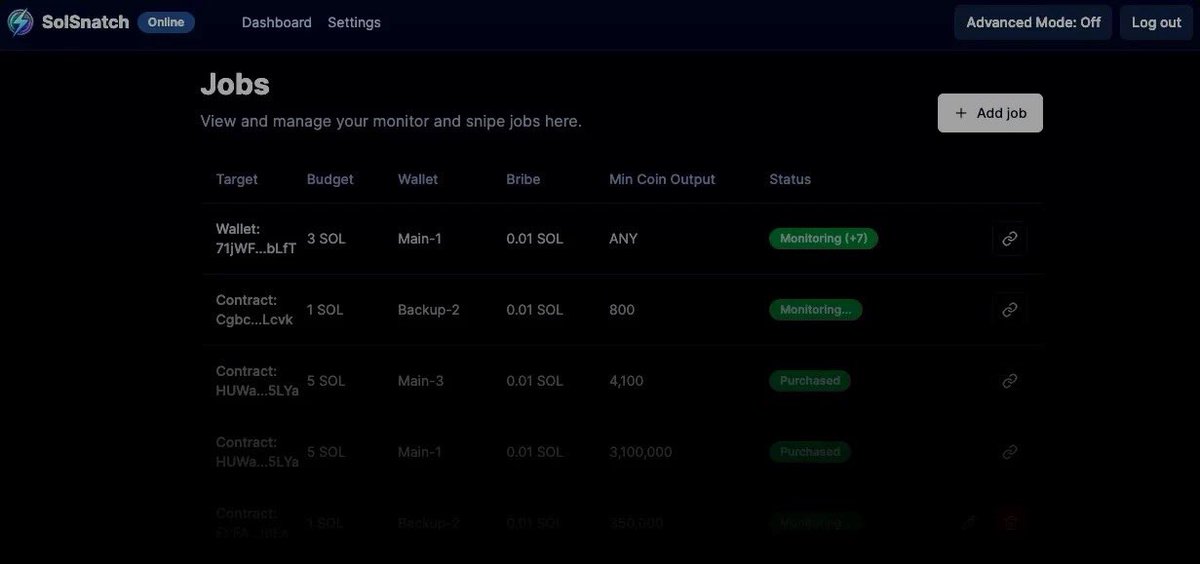Click the Add job button
Image resolution: width=1200 pixels, height=564 pixels.
[x=990, y=113]
